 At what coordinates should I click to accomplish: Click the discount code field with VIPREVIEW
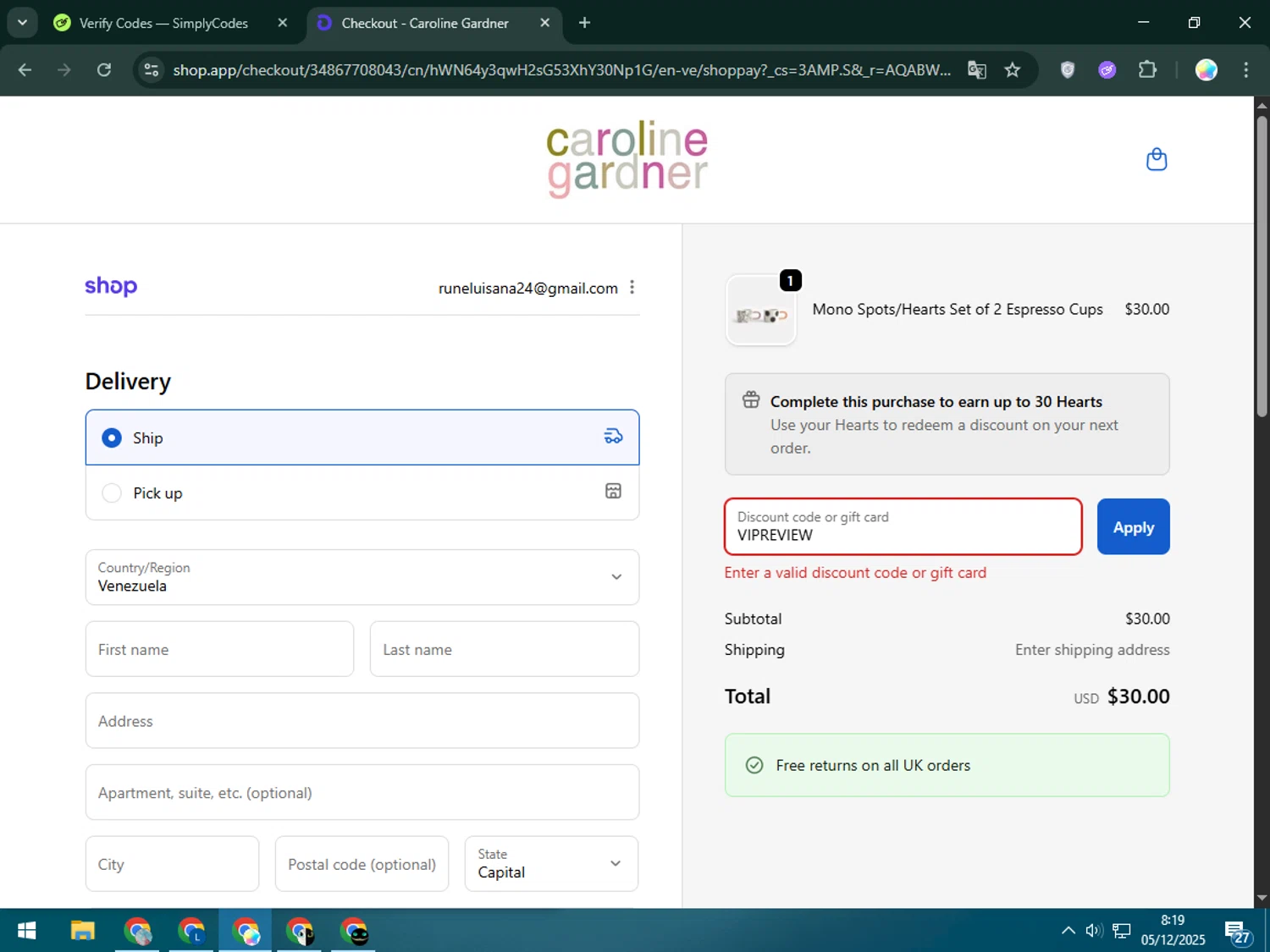click(903, 526)
